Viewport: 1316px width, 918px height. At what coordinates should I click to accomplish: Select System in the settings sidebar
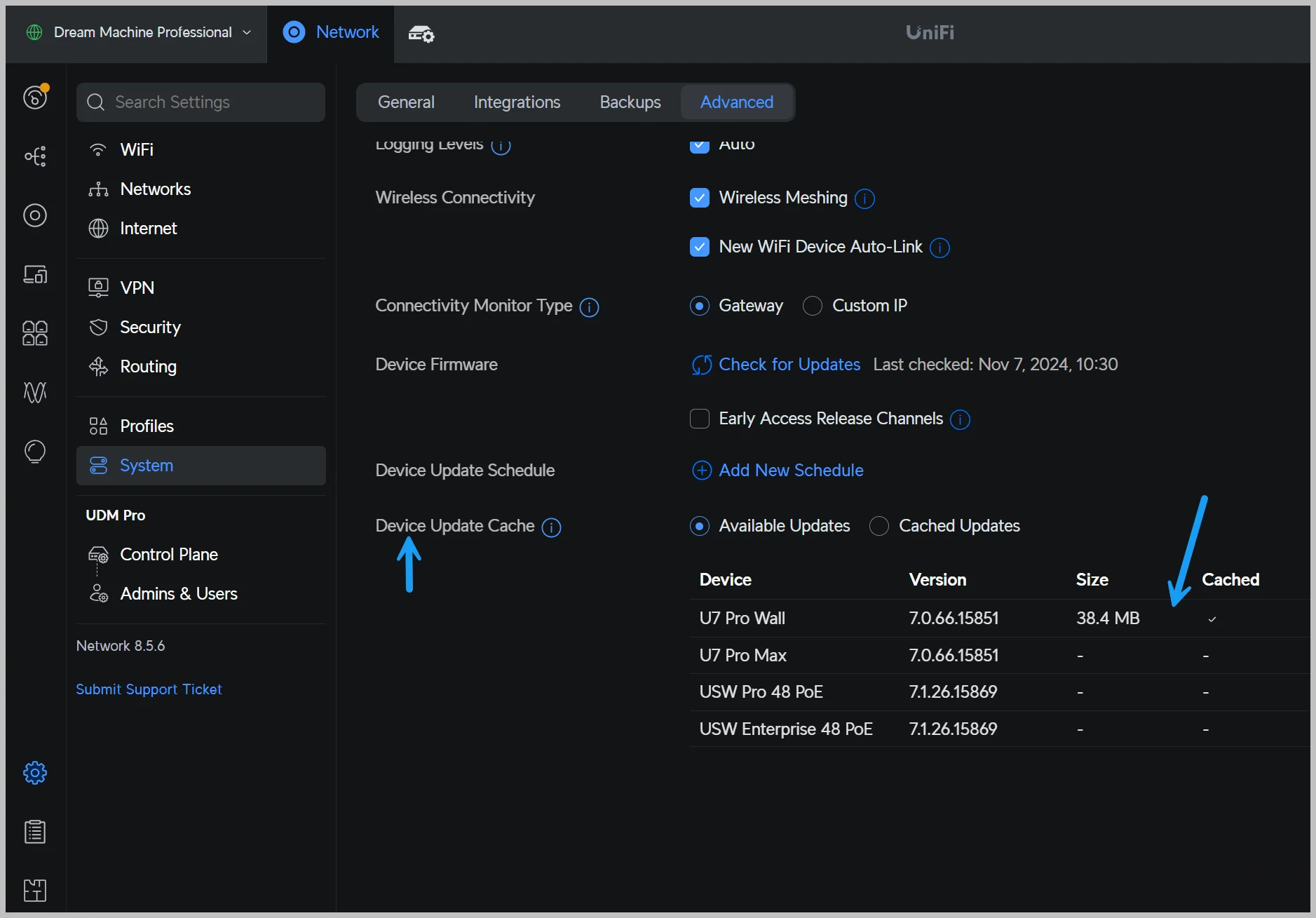(x=201, y=466)
